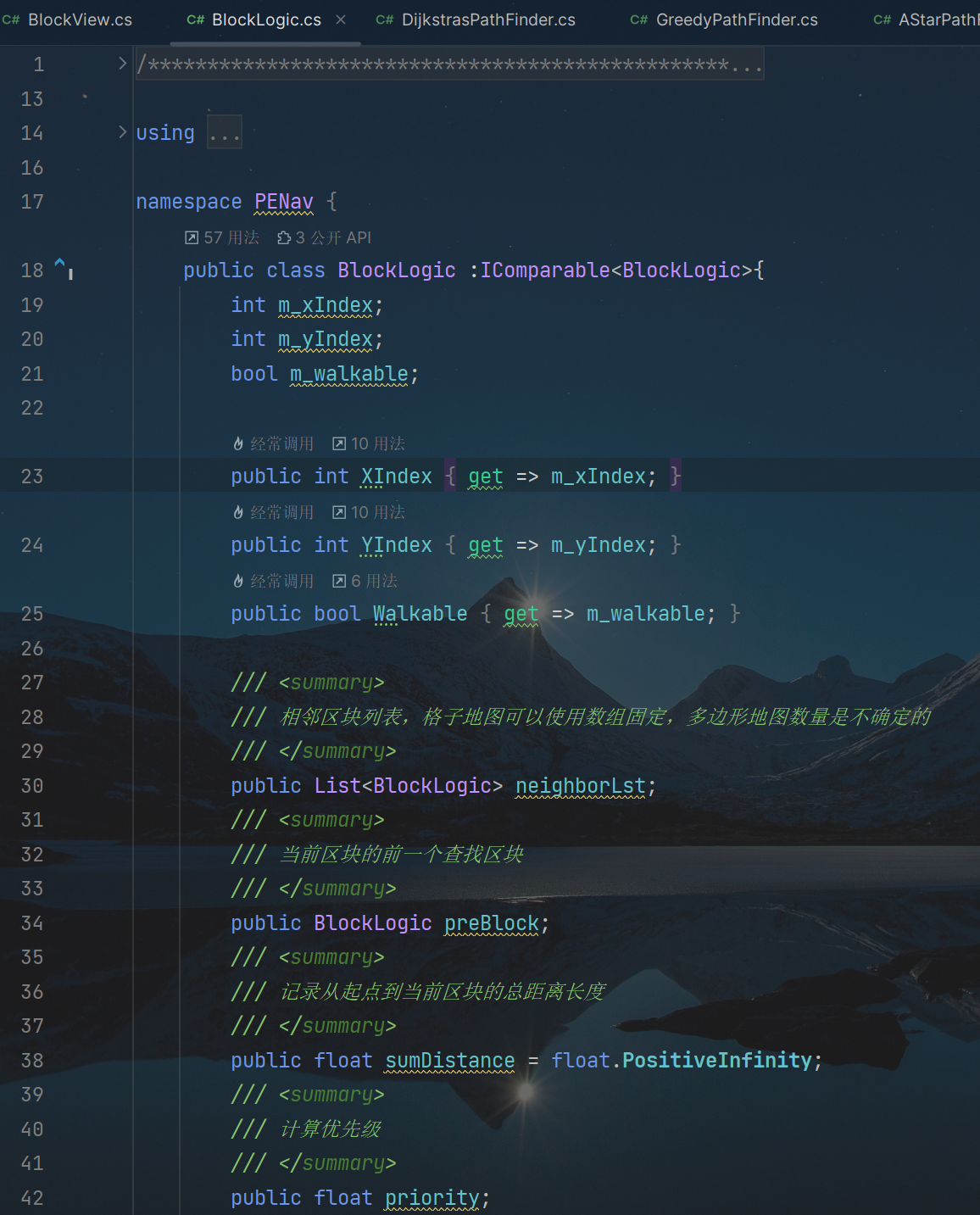Click the usages icon beside '57 用法'

tap(192, 238)
